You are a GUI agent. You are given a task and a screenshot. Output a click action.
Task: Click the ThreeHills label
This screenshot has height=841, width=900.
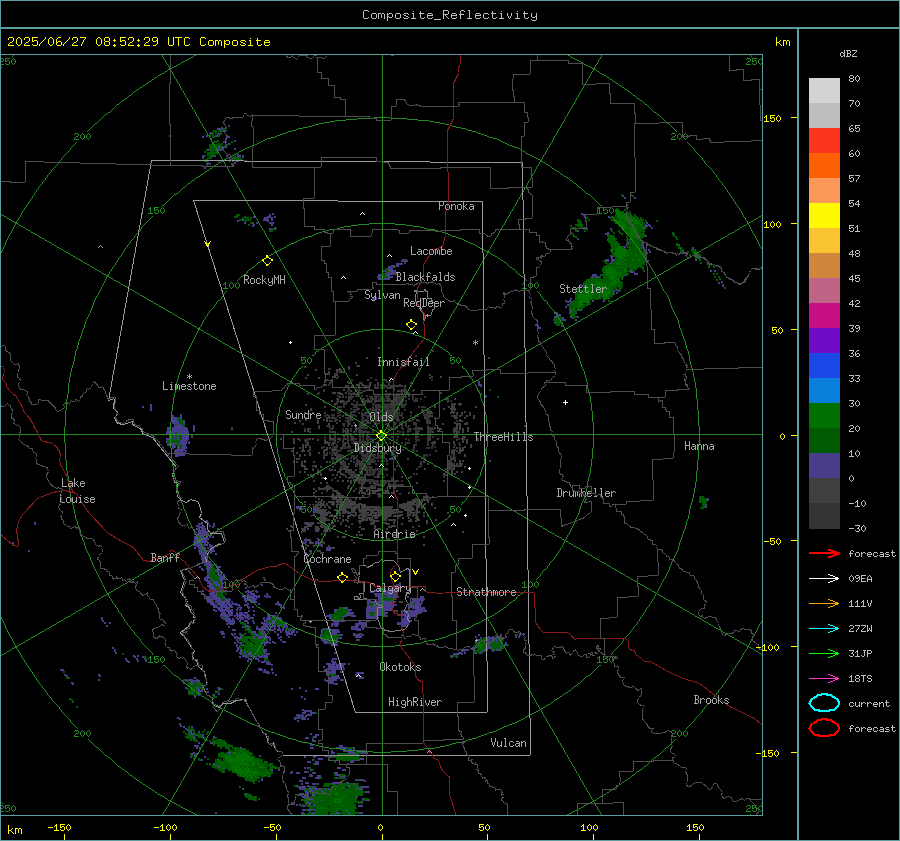point(503,437)
